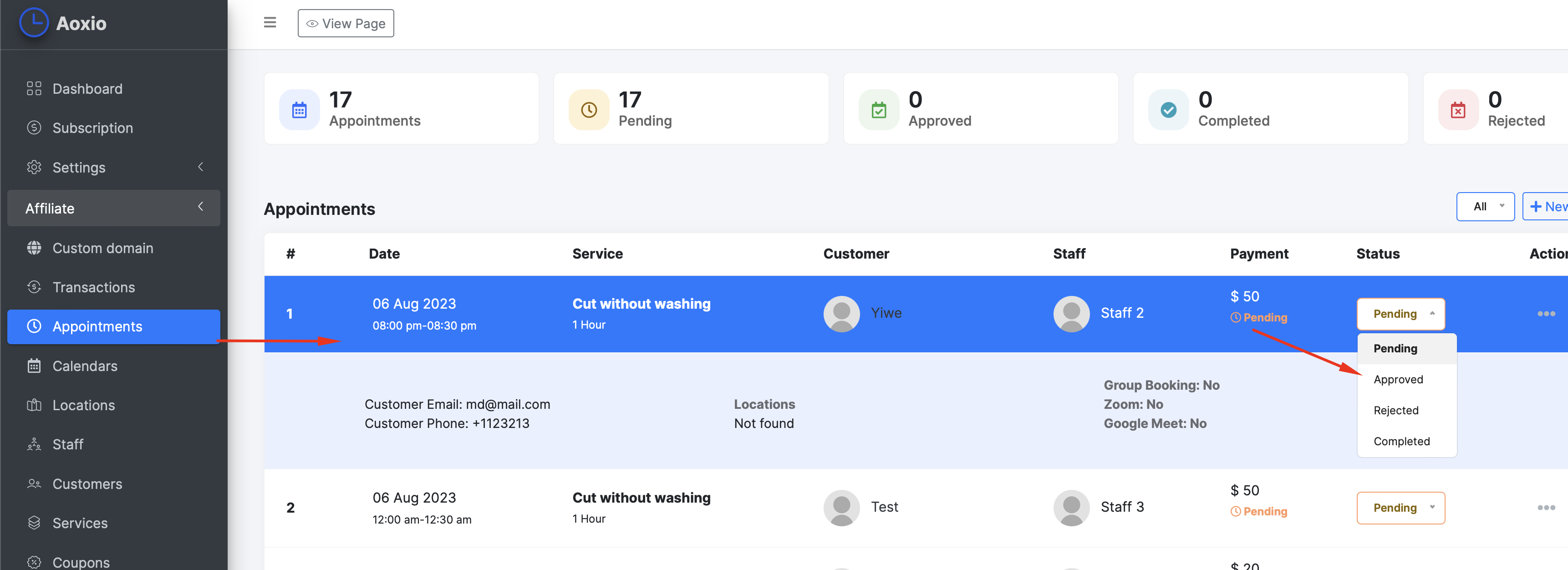This screenshot has width=1568, height=570.
Task: Open View Page button
Action: 346,23
